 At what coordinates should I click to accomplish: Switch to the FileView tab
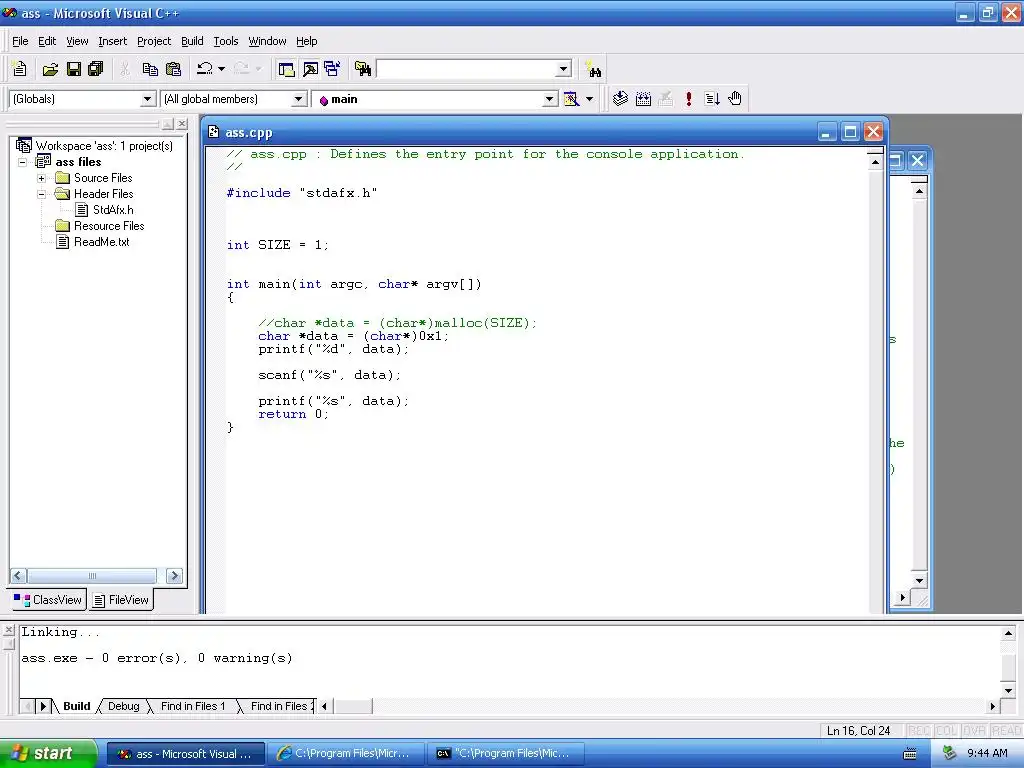121,600
